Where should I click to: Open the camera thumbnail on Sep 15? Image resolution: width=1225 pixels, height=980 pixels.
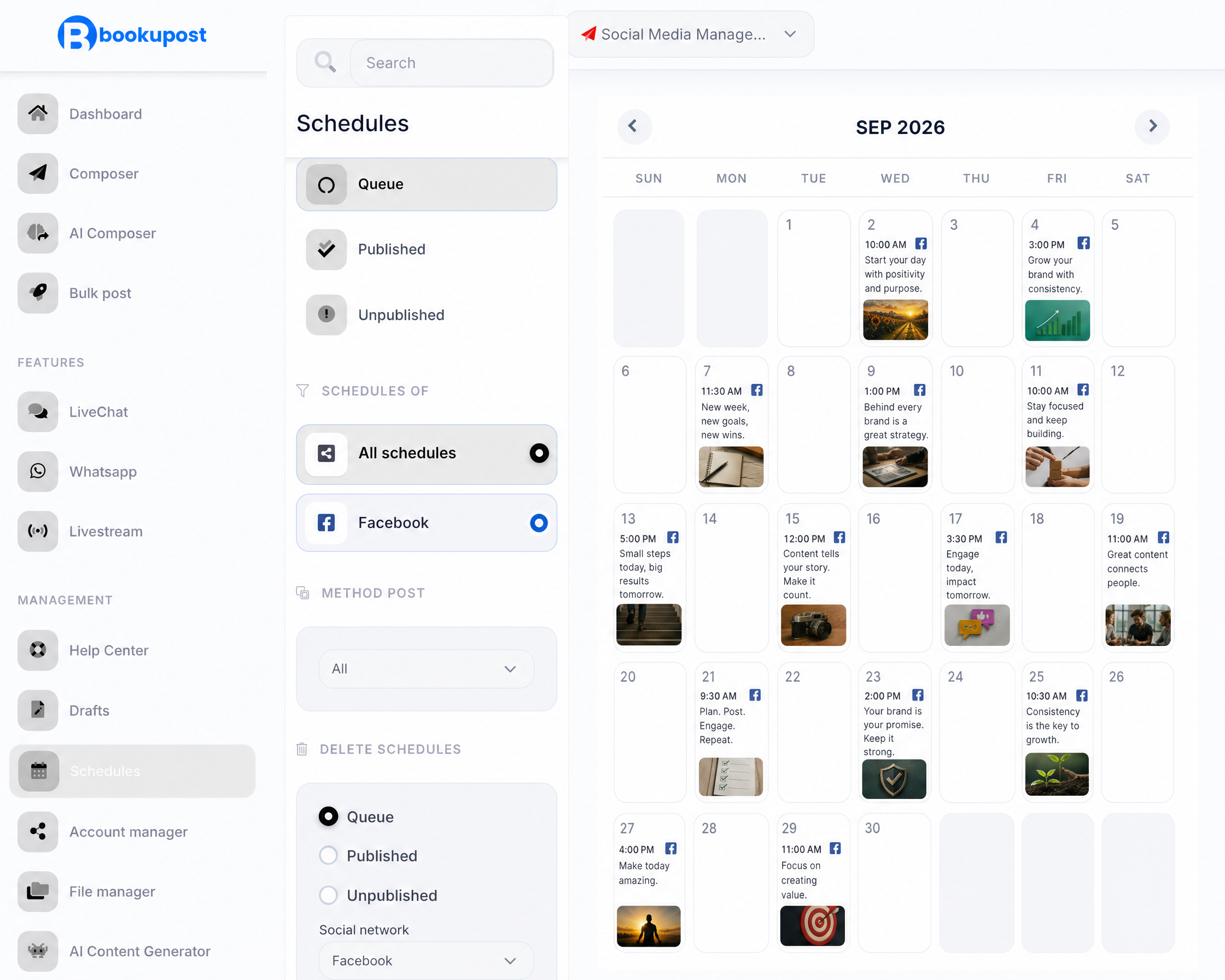coord(813,625)
